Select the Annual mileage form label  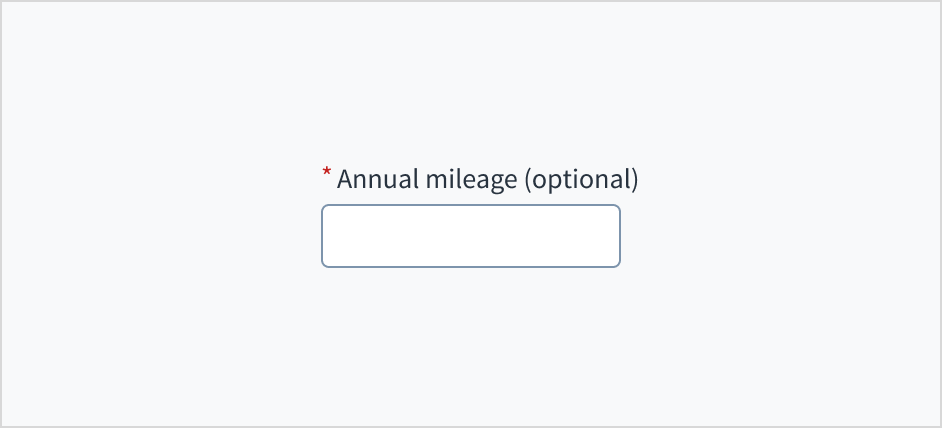click(487, 180)
